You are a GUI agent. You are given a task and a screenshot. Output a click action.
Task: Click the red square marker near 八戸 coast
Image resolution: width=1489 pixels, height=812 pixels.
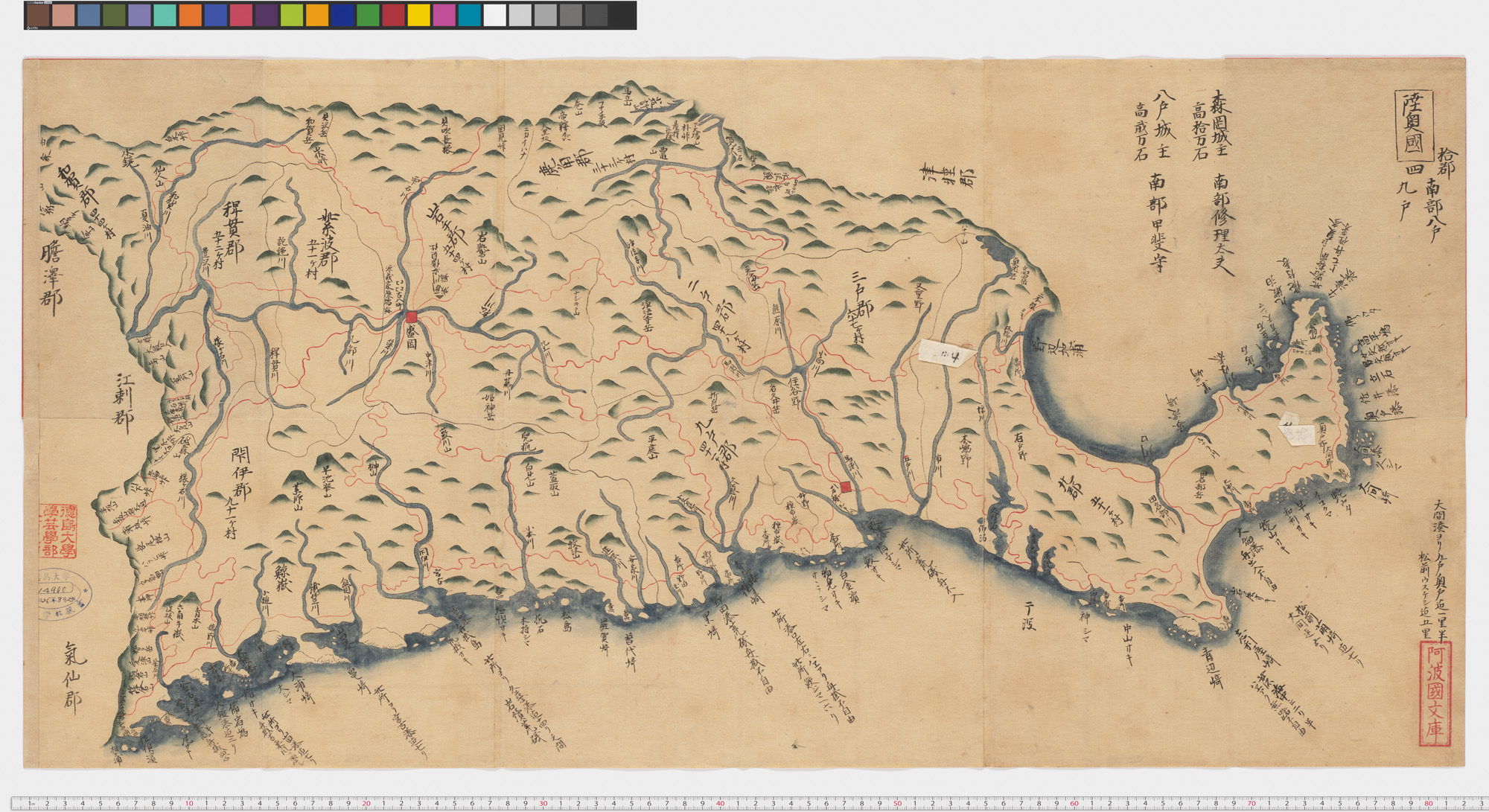pyautogui.click(x=846, y=487)
